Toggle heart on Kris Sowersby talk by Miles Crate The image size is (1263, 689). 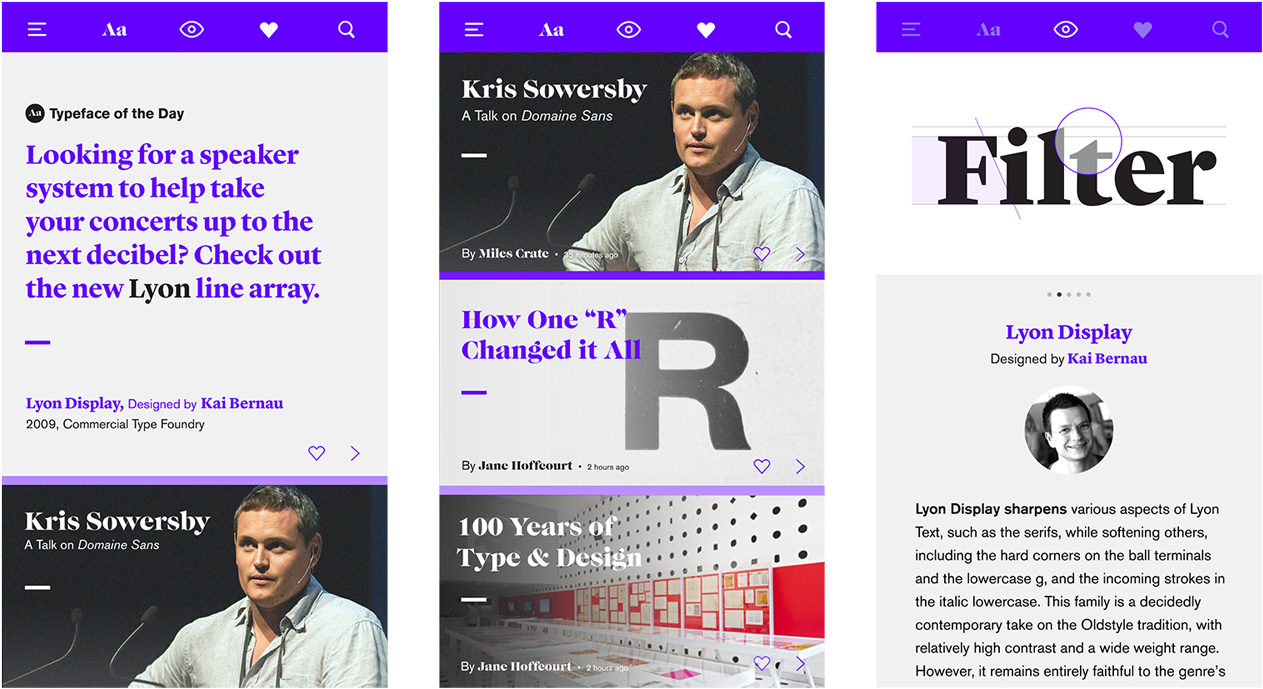click(x=762, y=254)
